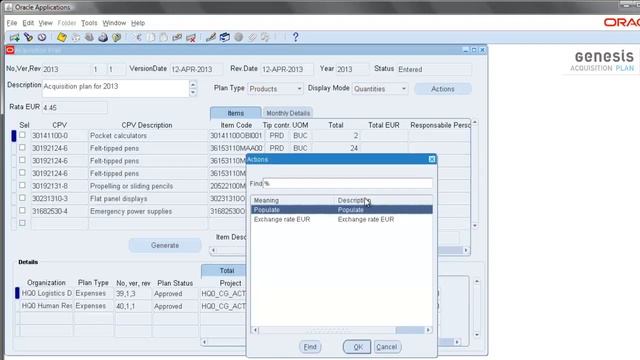
Task: Tick the checkbox on the empty last row
Action: [22, 223]
